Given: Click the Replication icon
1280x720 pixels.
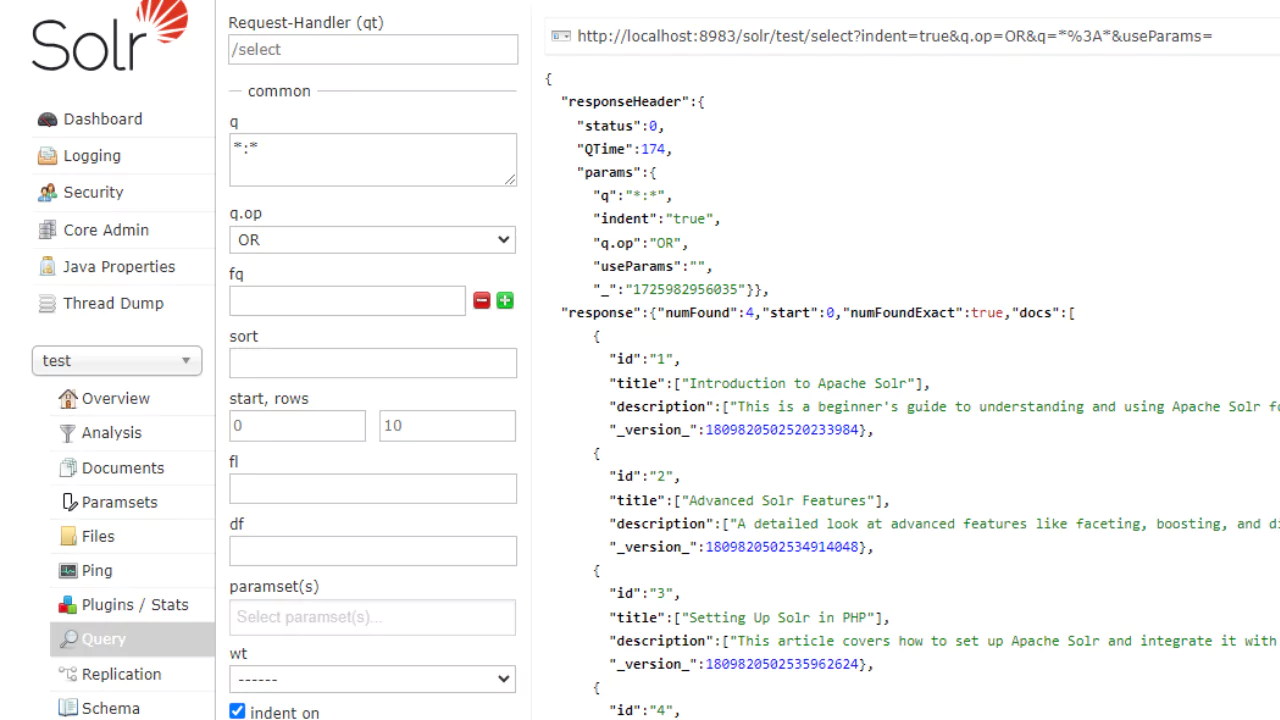Looking at the screenshot, I should tap(68, 674).
